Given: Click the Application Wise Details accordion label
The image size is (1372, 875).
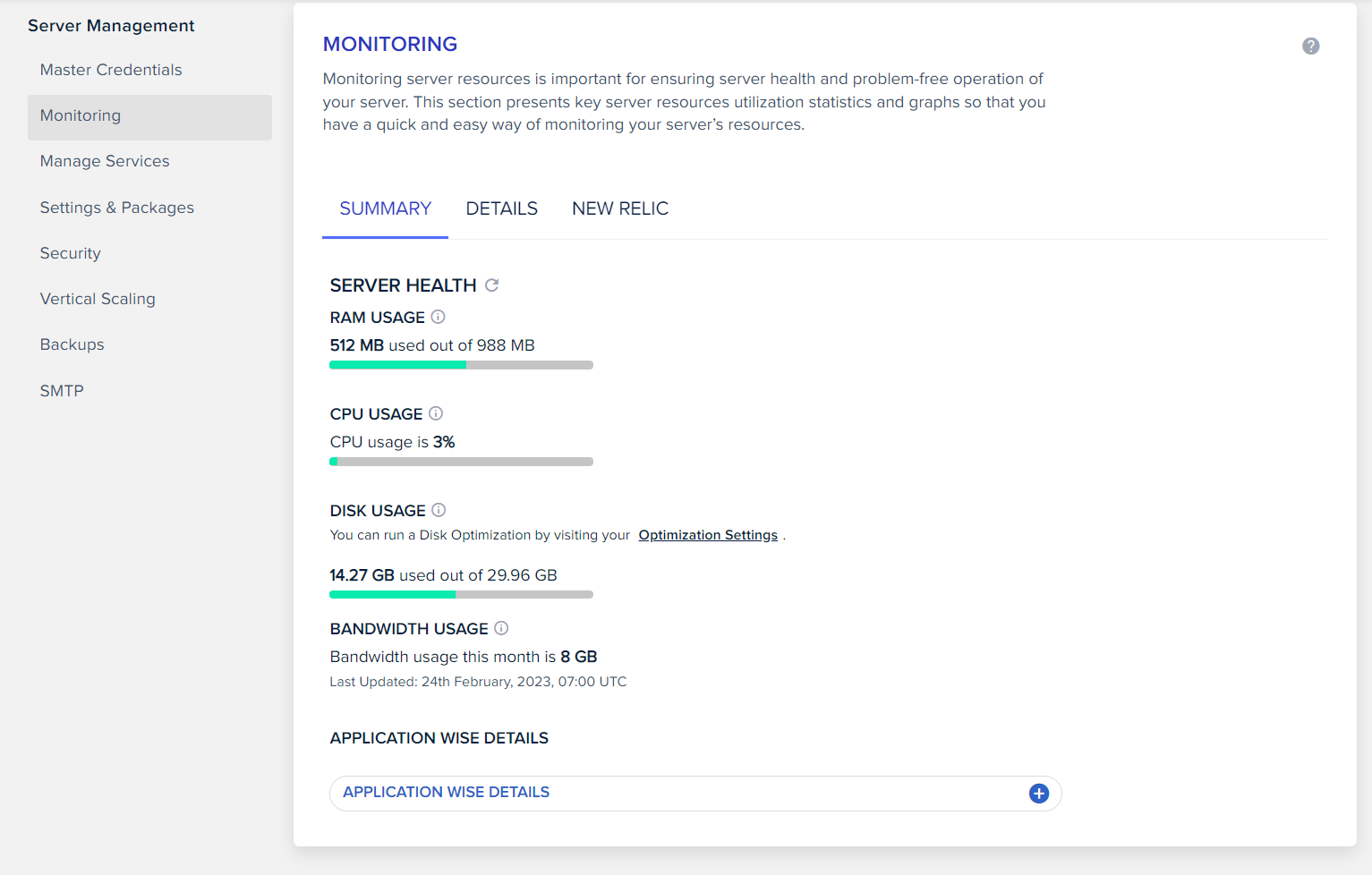Looking at the screenshot, I should pos(446,793).
